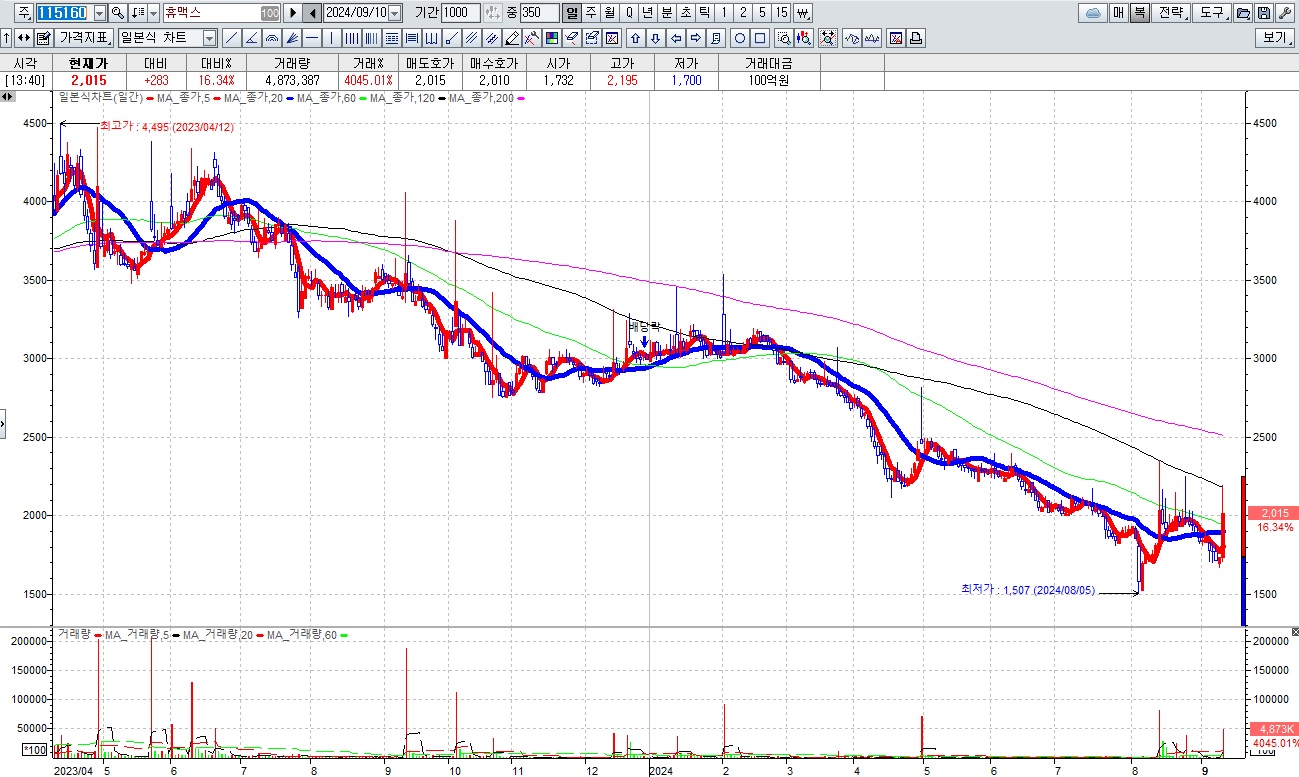Click the back arrow beside the date

(x=312, y=13)
